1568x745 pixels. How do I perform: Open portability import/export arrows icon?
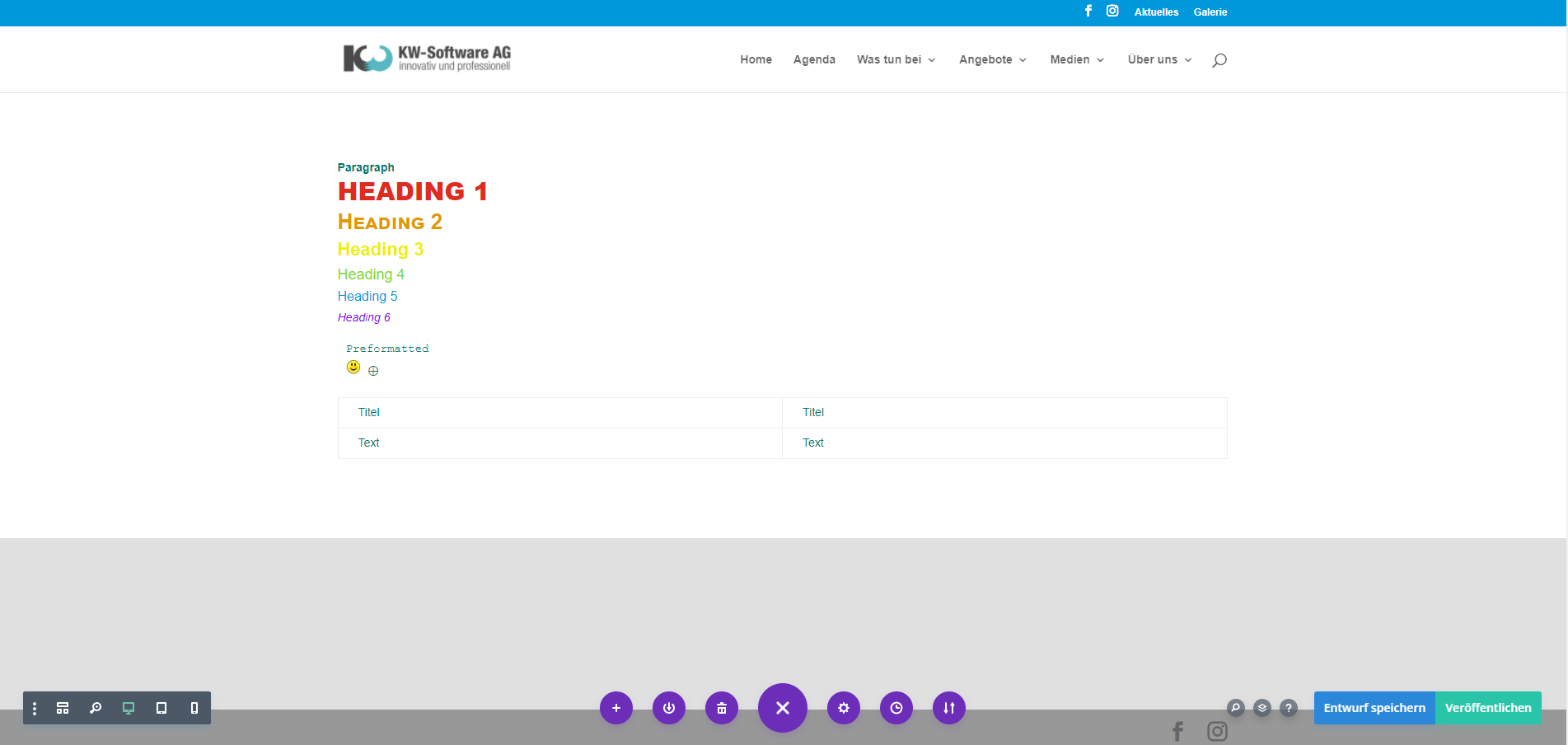coord(948,708)
